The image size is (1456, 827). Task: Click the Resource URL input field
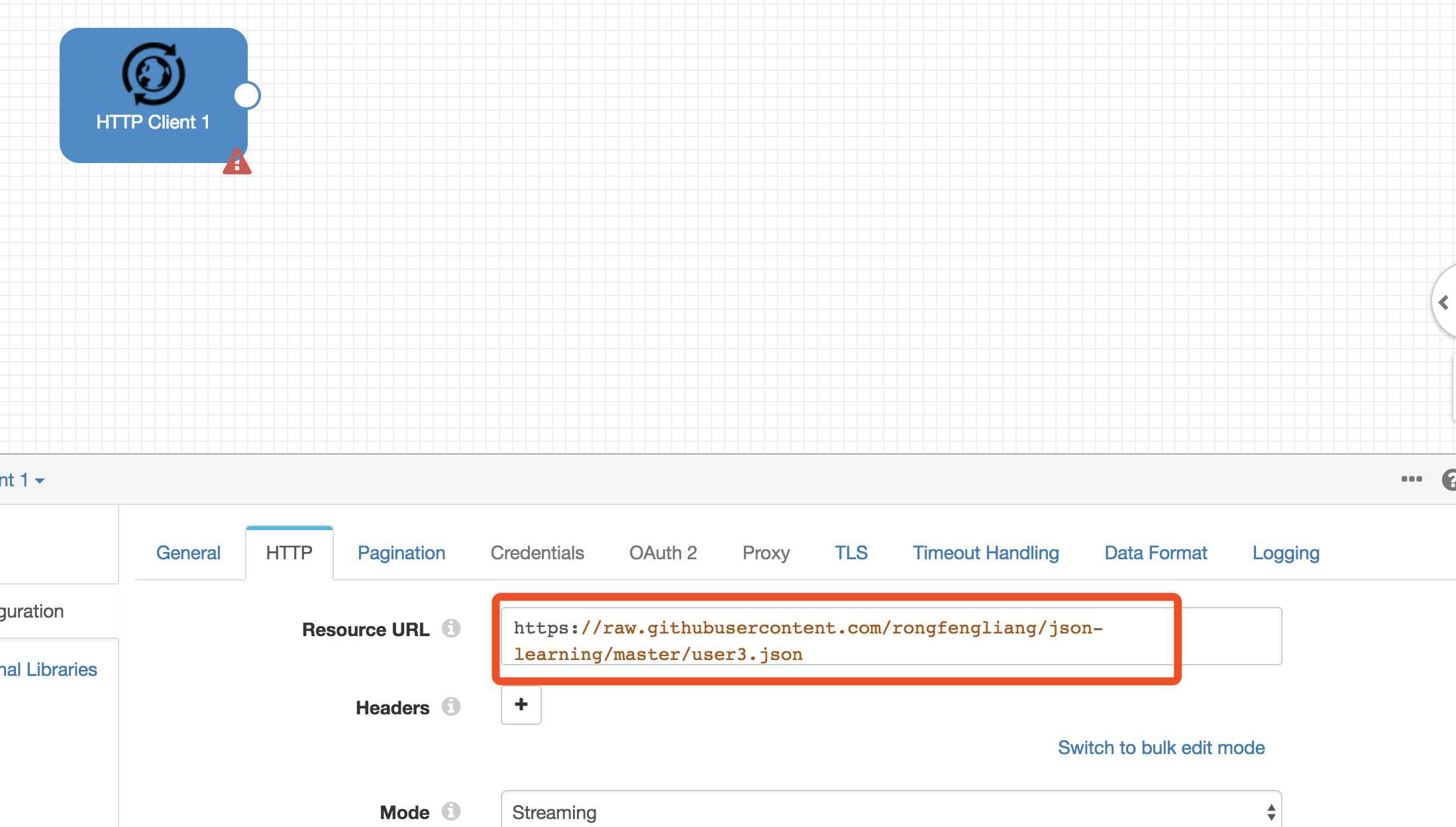(891, 636)
